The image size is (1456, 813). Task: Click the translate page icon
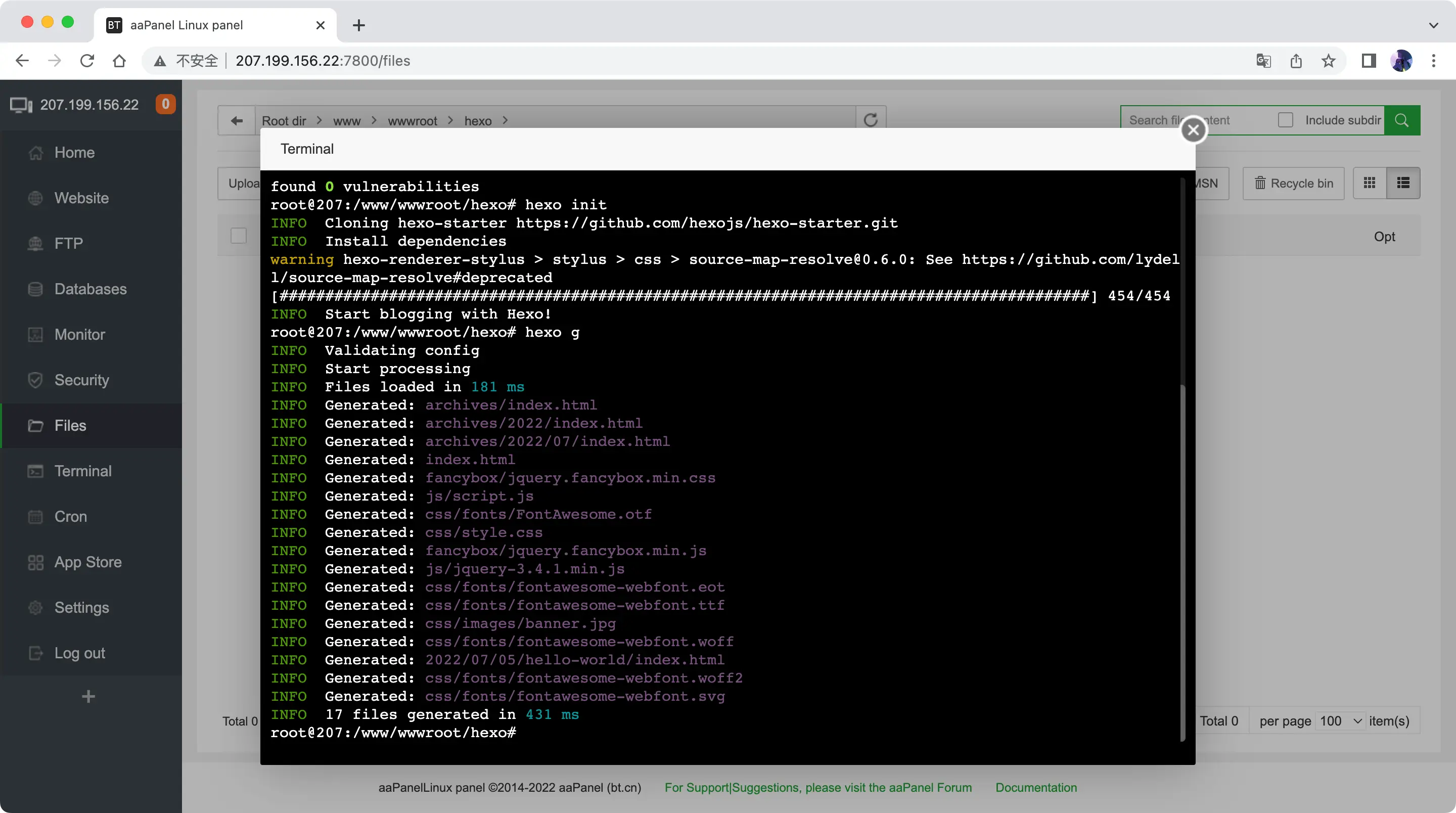point(1263,61)
